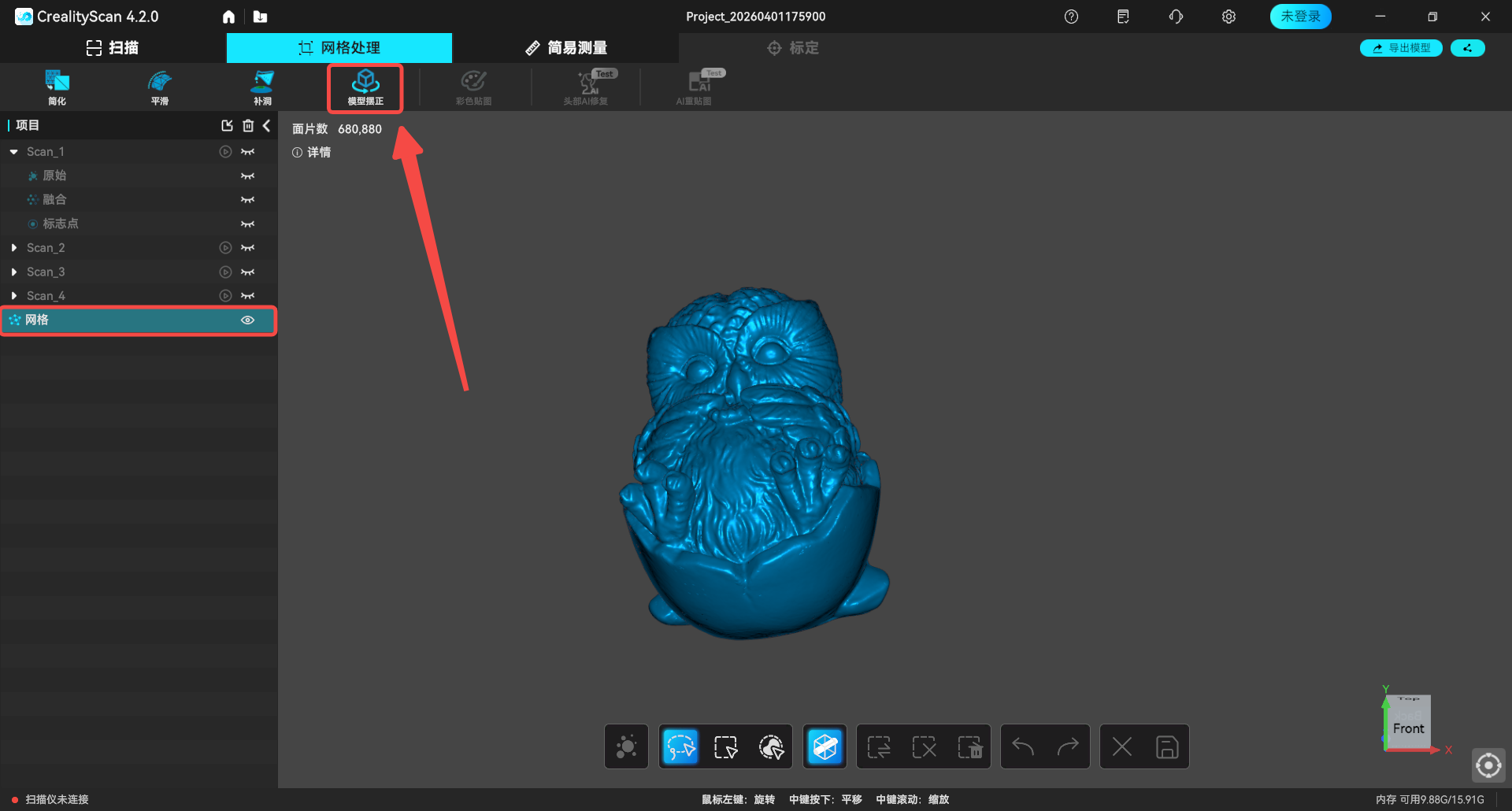Expand the Scan_3 tree node
The image size is (1512, 811).
[14, 272]
